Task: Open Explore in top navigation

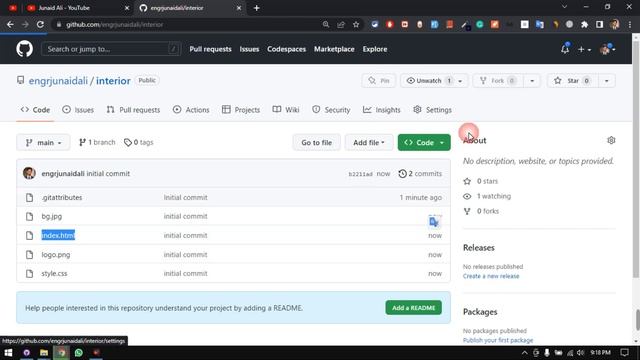Action: click(x=375, y=49)
